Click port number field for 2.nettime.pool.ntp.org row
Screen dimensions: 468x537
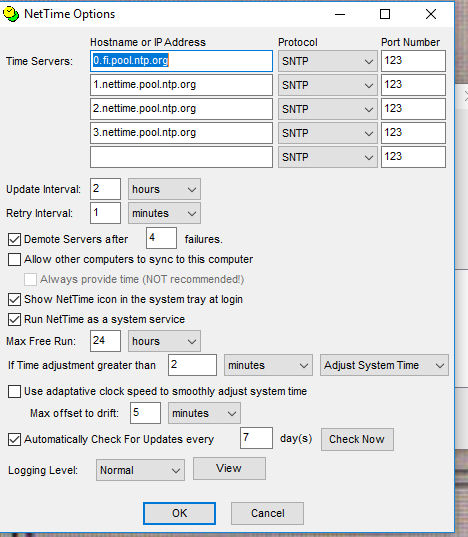[413, 109]
